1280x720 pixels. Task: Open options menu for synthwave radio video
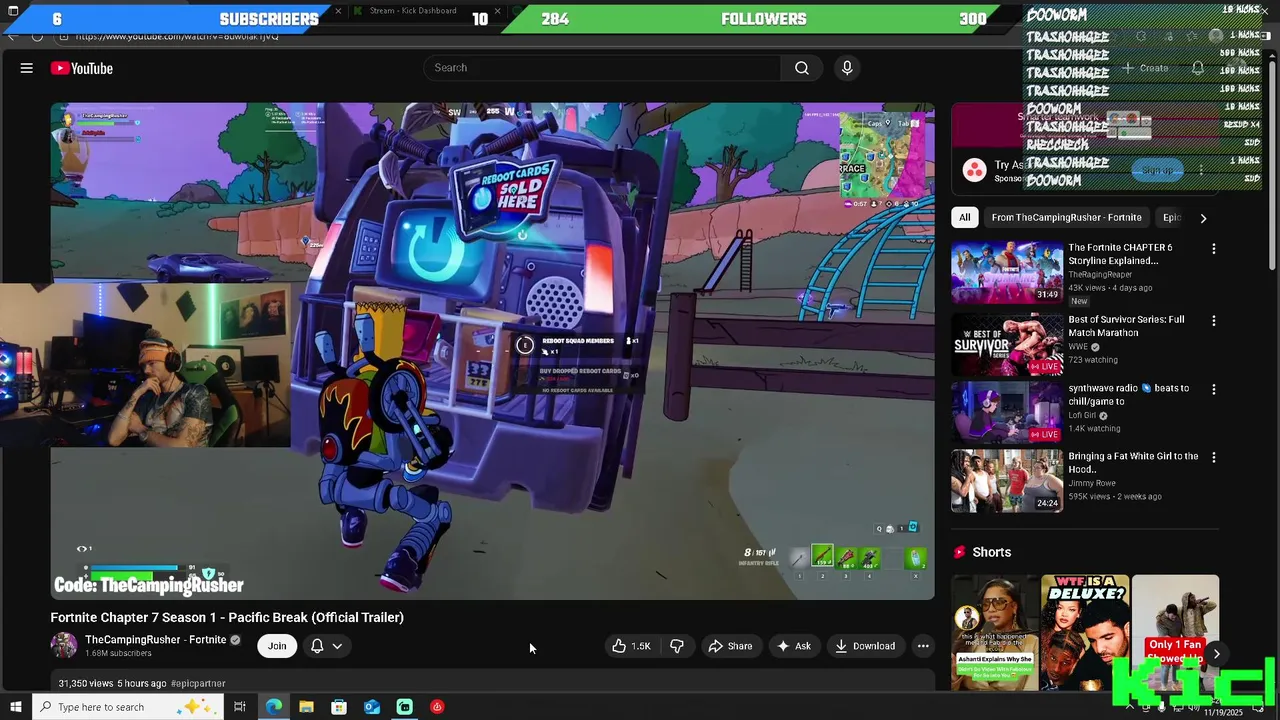click(1214, 389)
